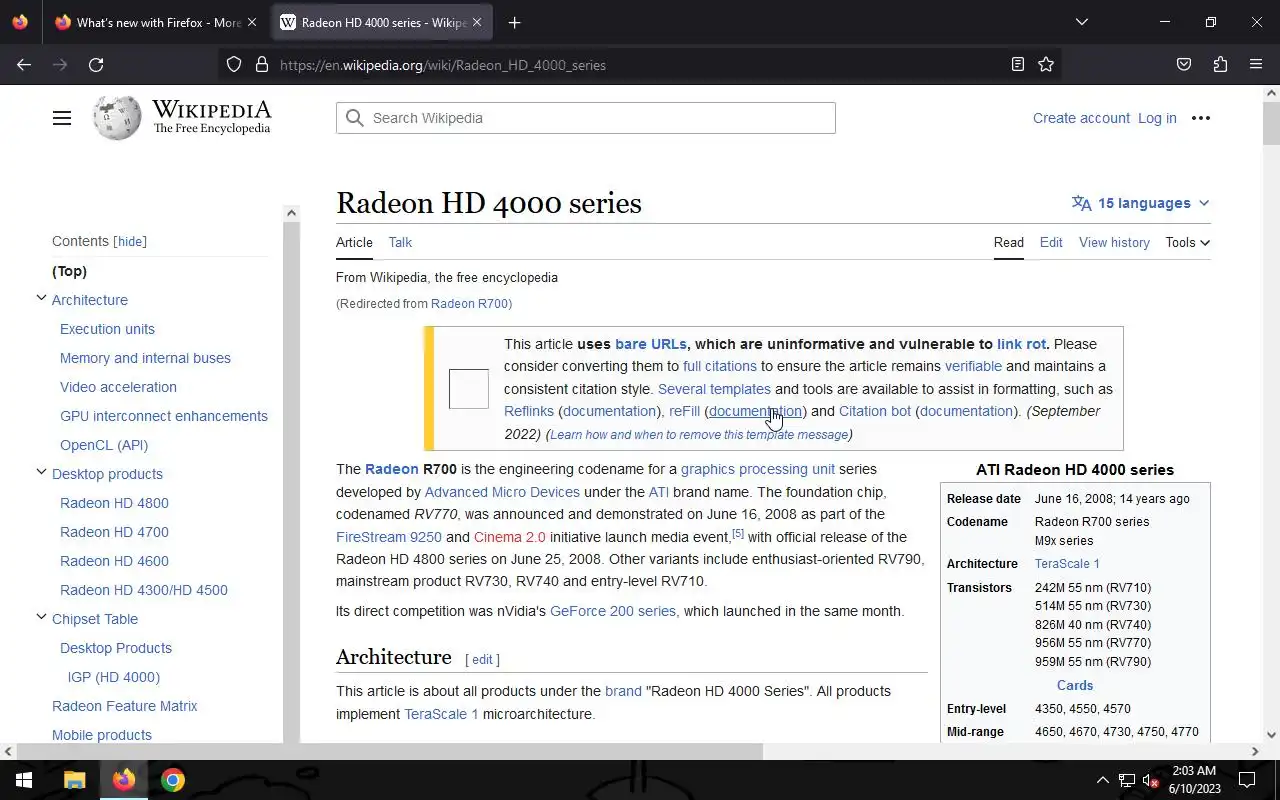Open Save to Pocket icon
1280x800 pixels.
coord(1184,65)
